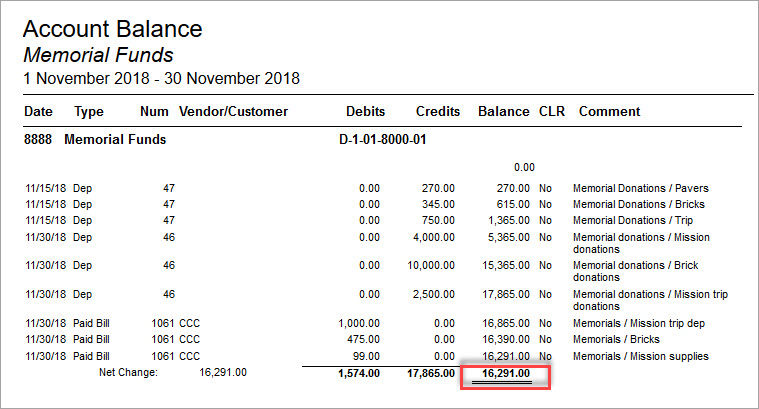This screenshot has height=409, width=759.
Task: Click the 4,000.00 credit amount
Action: click(434, 237)
